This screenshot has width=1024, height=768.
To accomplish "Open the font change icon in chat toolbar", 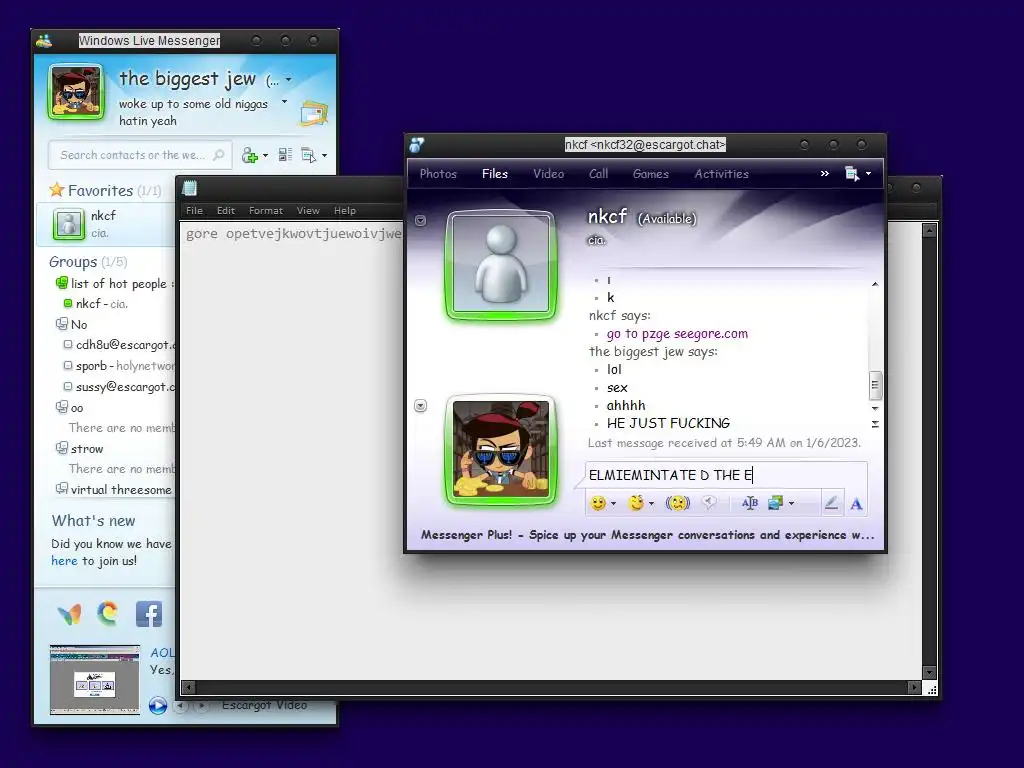I will coord(750,503).
